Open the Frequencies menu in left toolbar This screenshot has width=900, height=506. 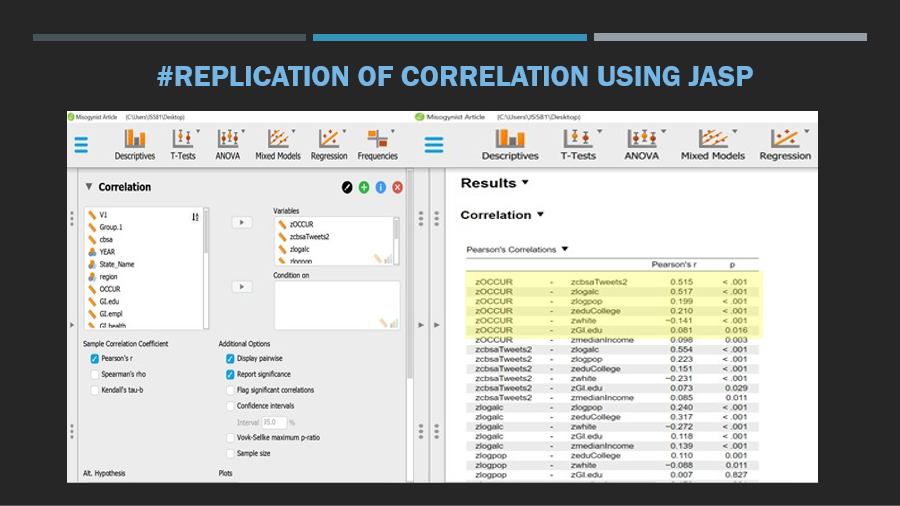(377, 145)
